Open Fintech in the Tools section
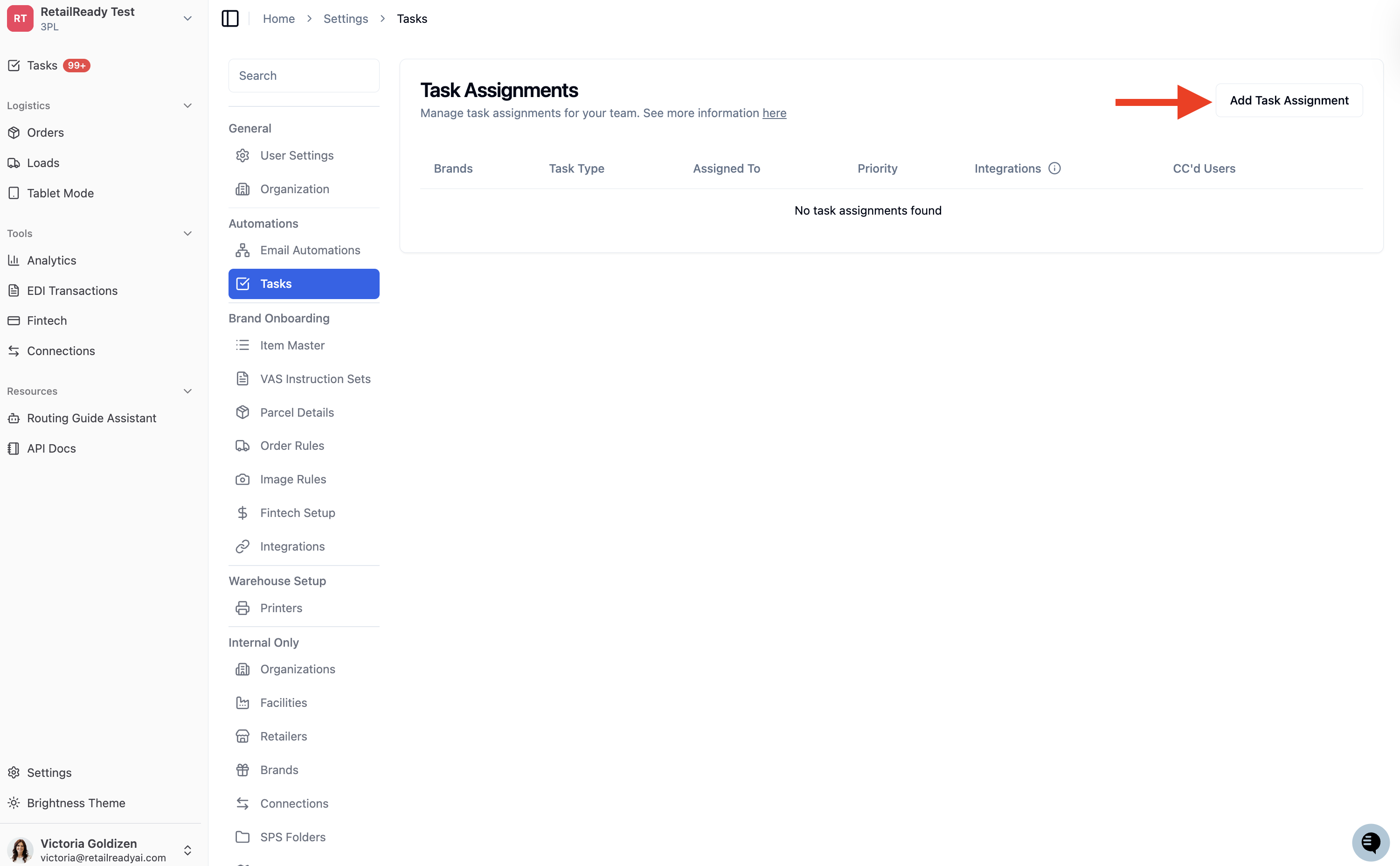The width and height of the screenshot is (1400, 866). pos(47,321)
